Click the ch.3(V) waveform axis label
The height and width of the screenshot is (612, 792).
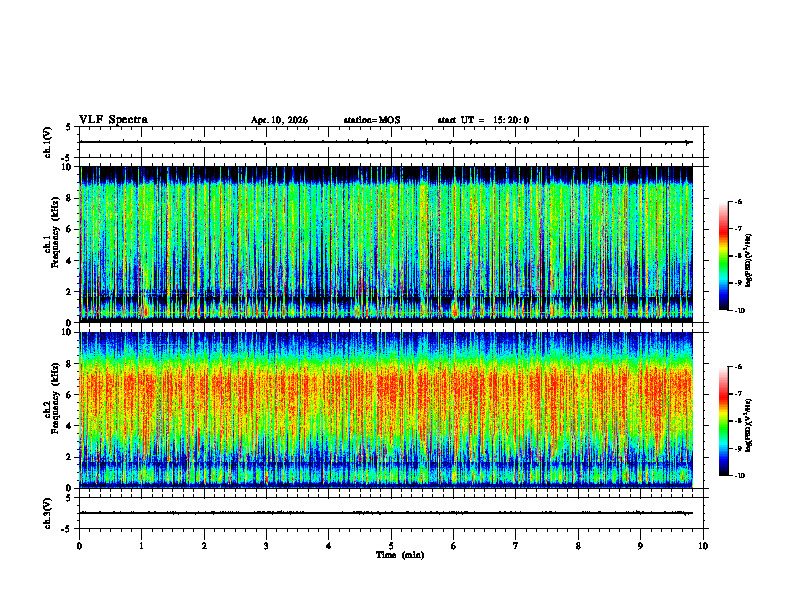(48, 513)
